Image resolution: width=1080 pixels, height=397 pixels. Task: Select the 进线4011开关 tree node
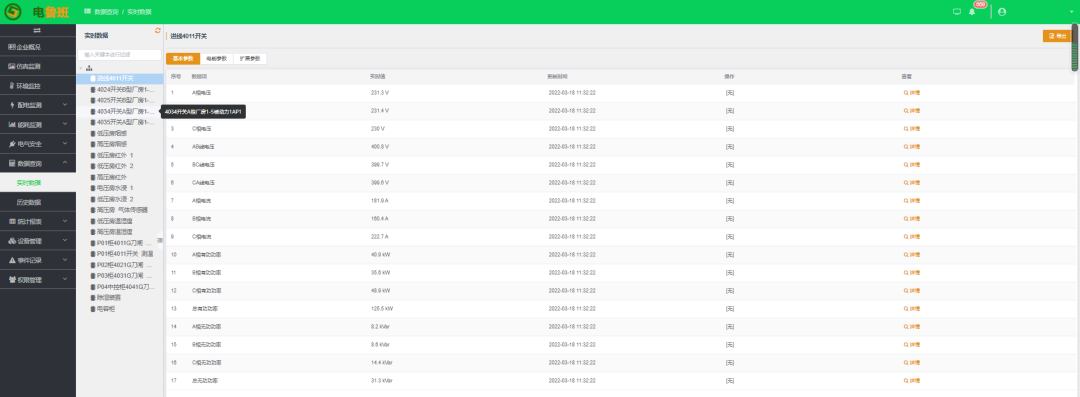pos(120,79)
